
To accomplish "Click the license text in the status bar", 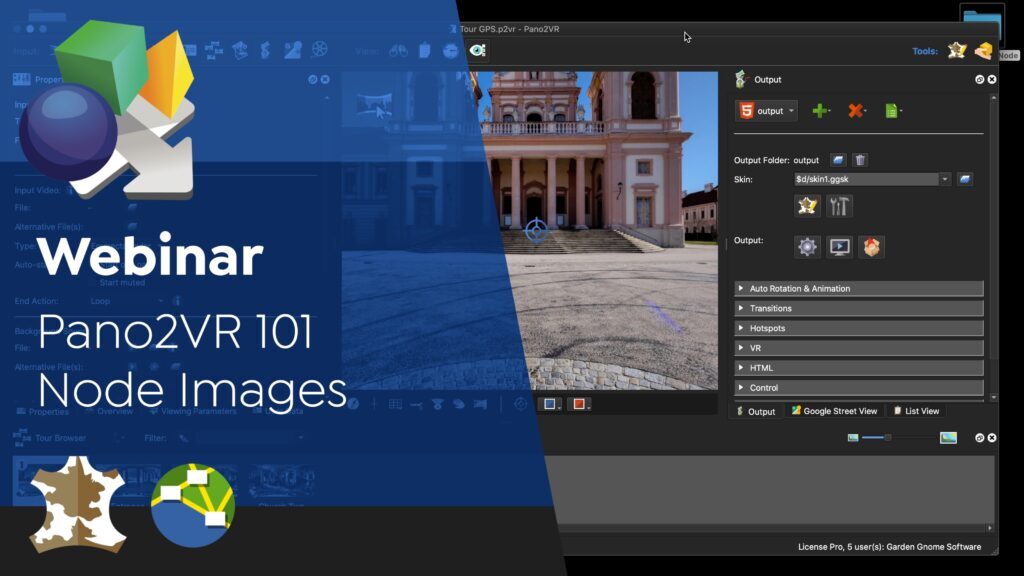I will point(889,547).
